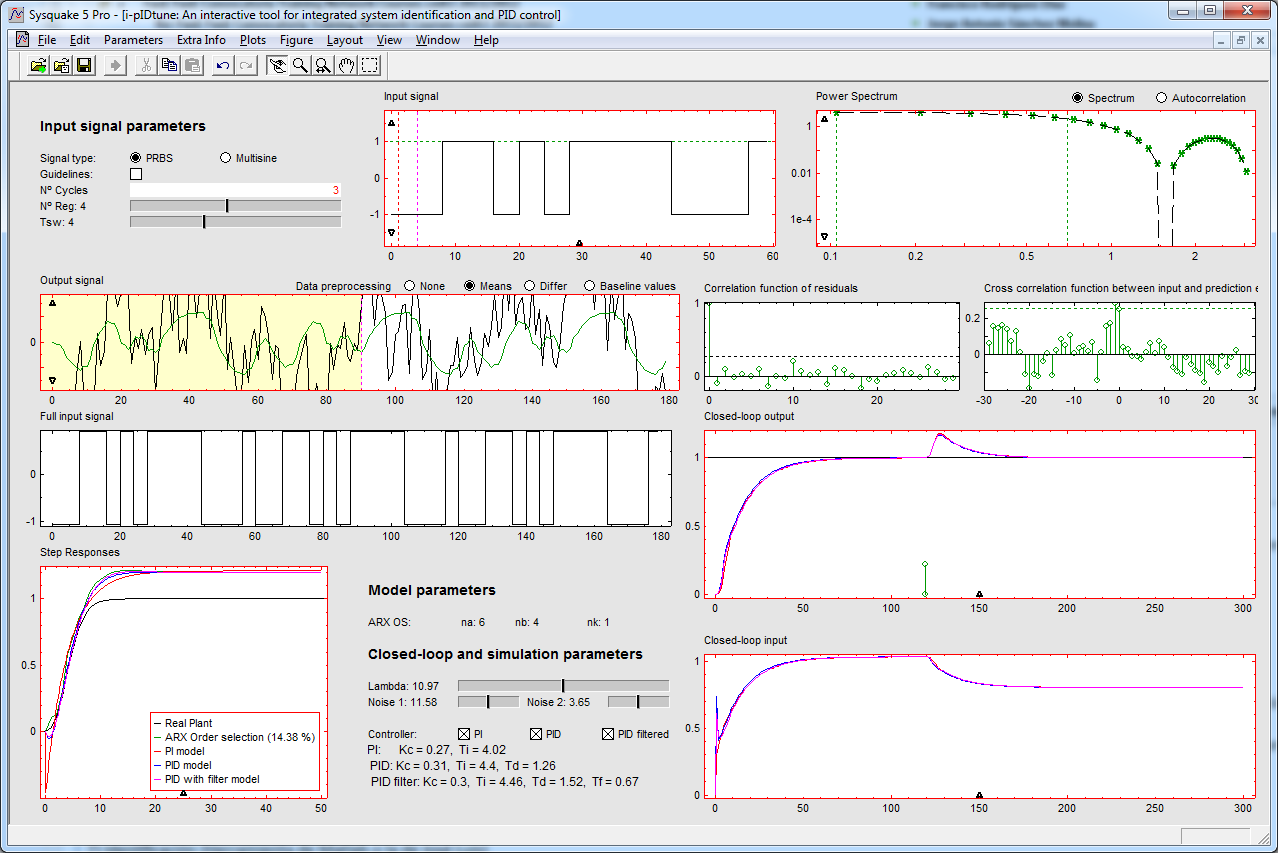This screenshot has width=1278, height=853.
Task: Select the Multisine signal type
Action: click(225, 158)
